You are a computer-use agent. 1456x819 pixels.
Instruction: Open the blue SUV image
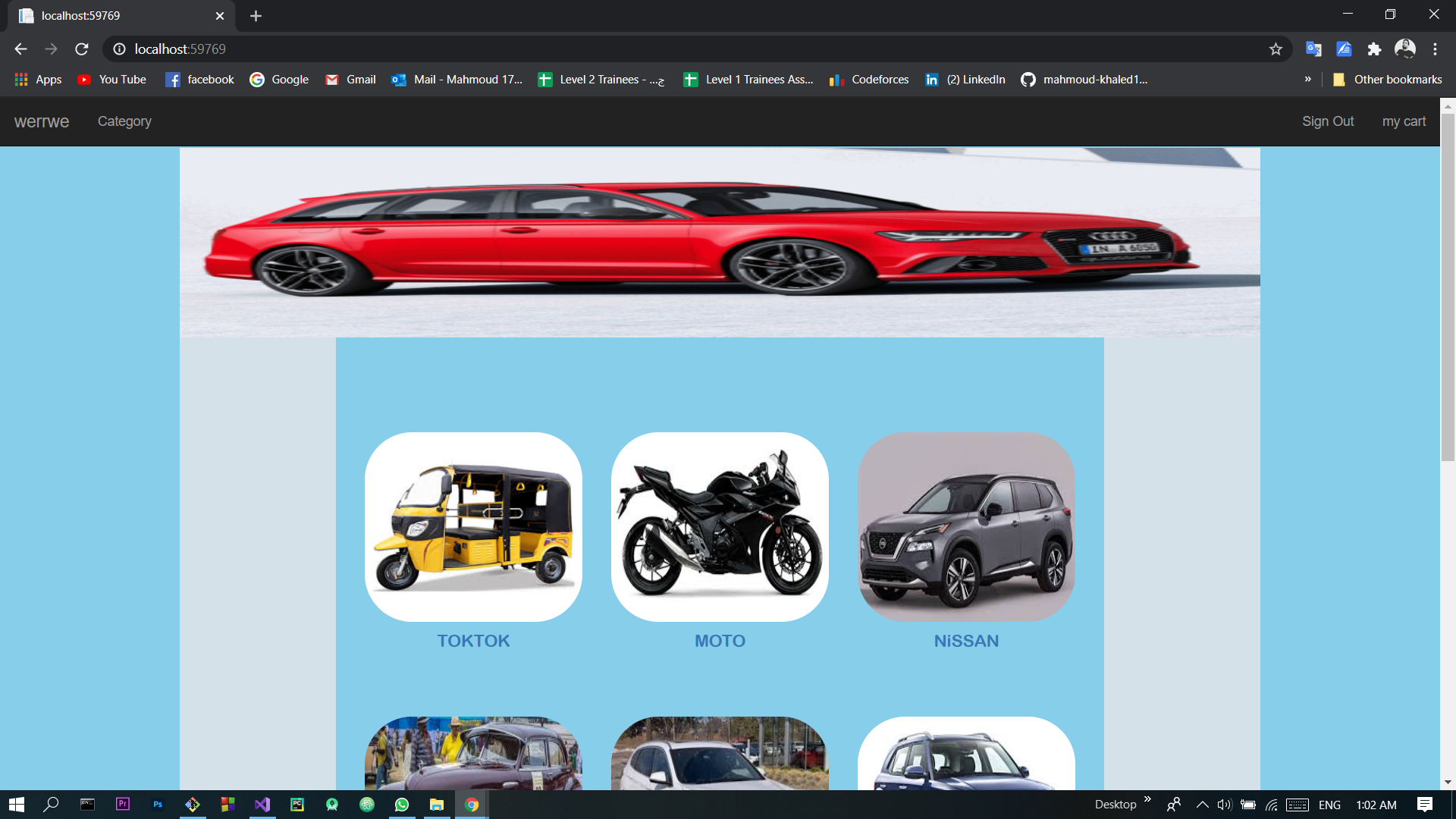(966, 754)
